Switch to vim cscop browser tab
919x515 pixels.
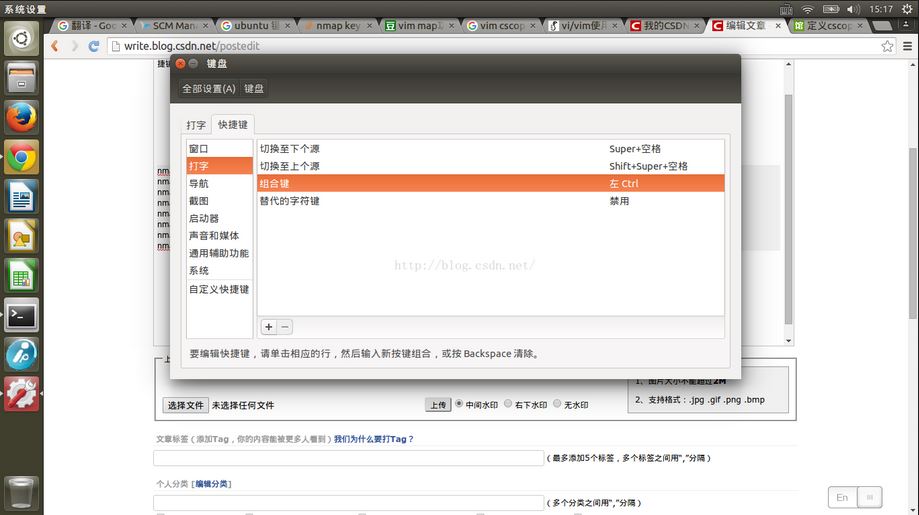(x=502, y=26)
